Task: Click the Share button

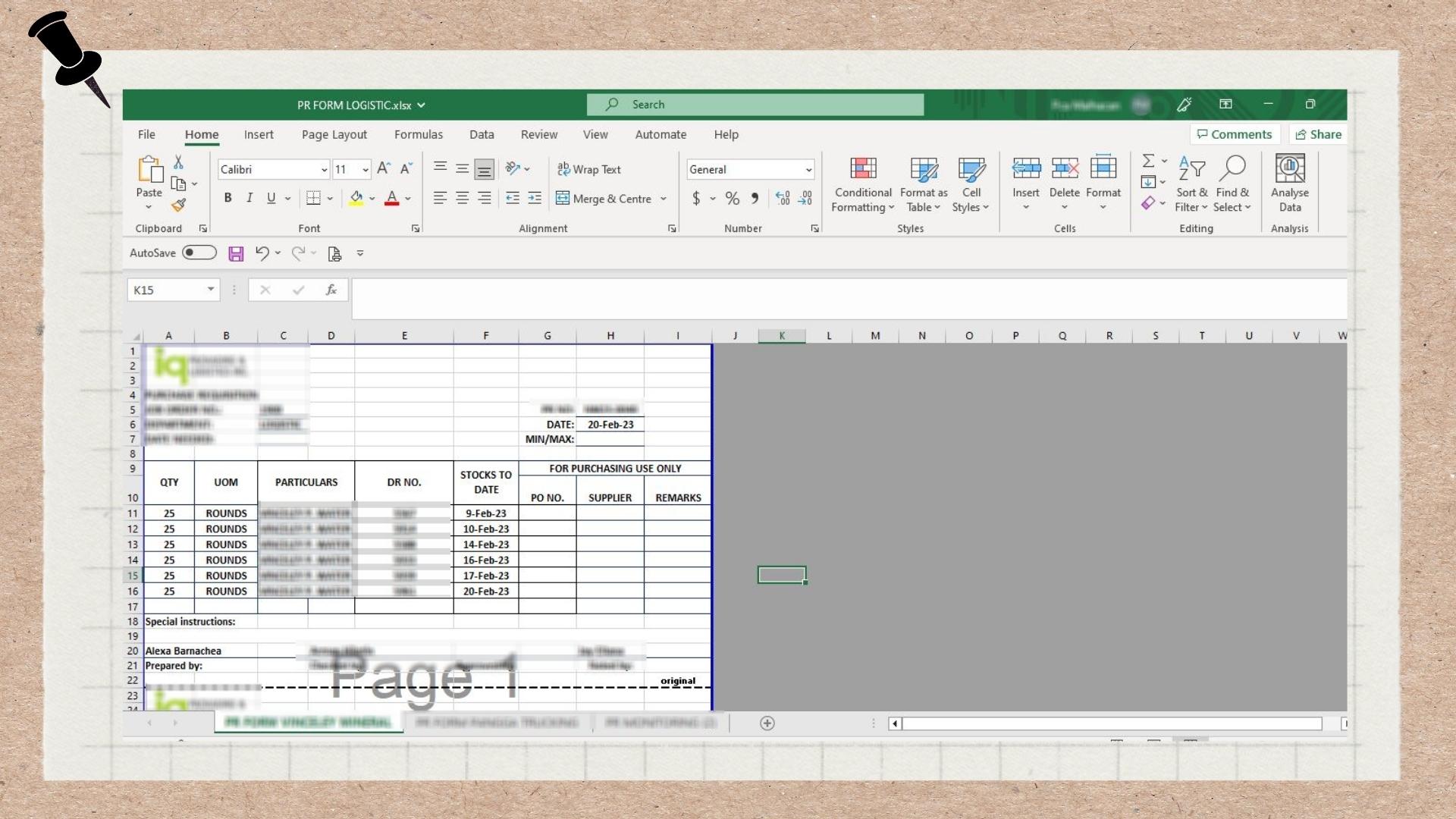Action: [1318, 134]
